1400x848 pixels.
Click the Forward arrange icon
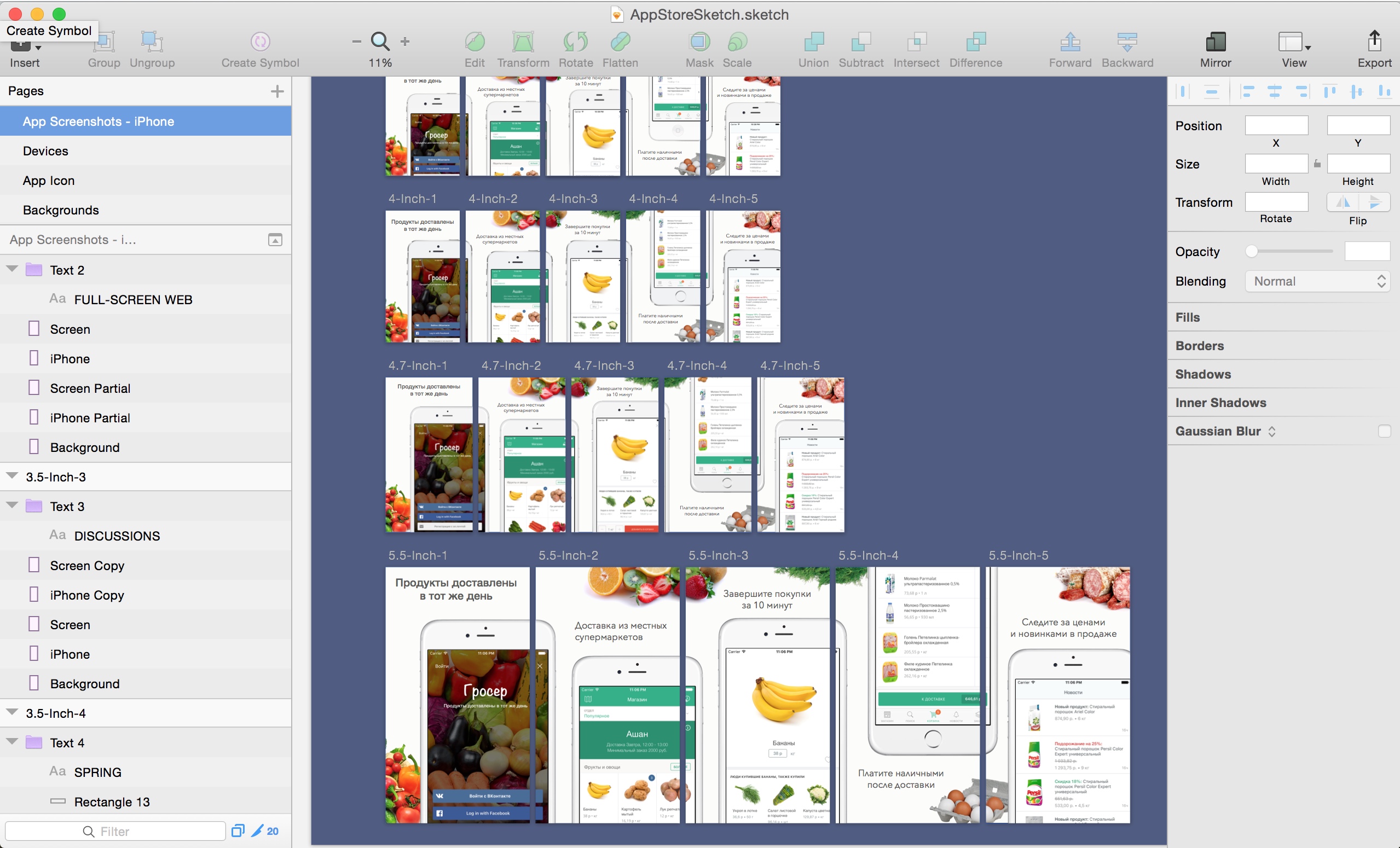(x=1069, y=43)
